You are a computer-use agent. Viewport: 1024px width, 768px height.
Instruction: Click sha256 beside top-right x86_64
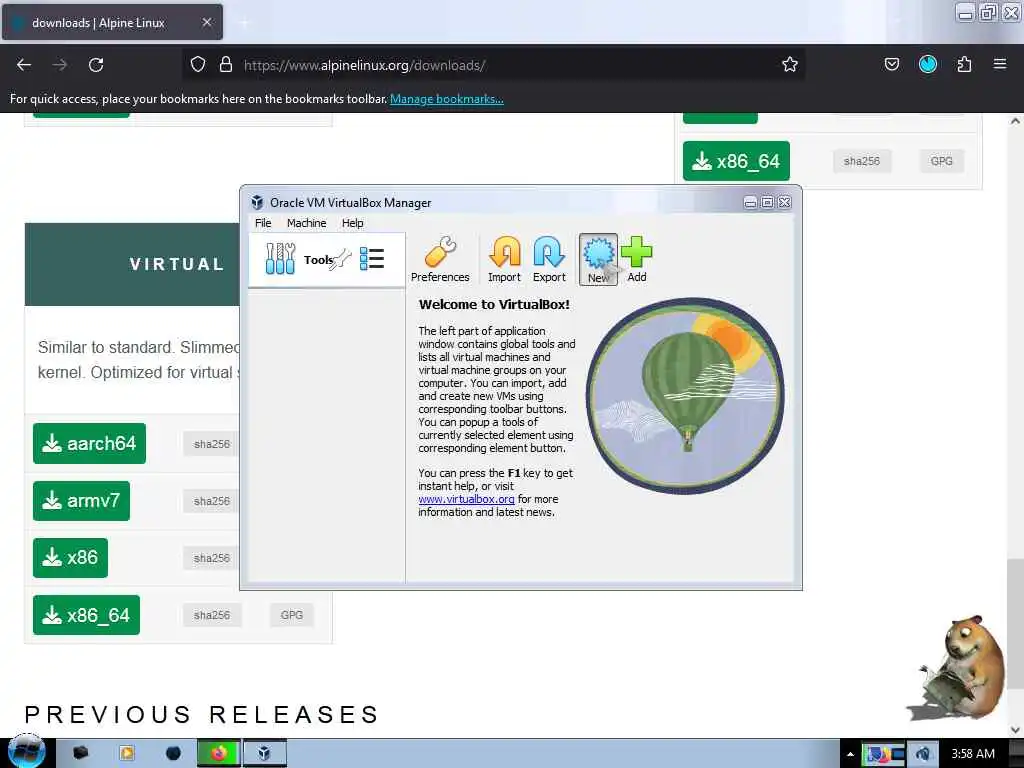click(x=861, y=161)
